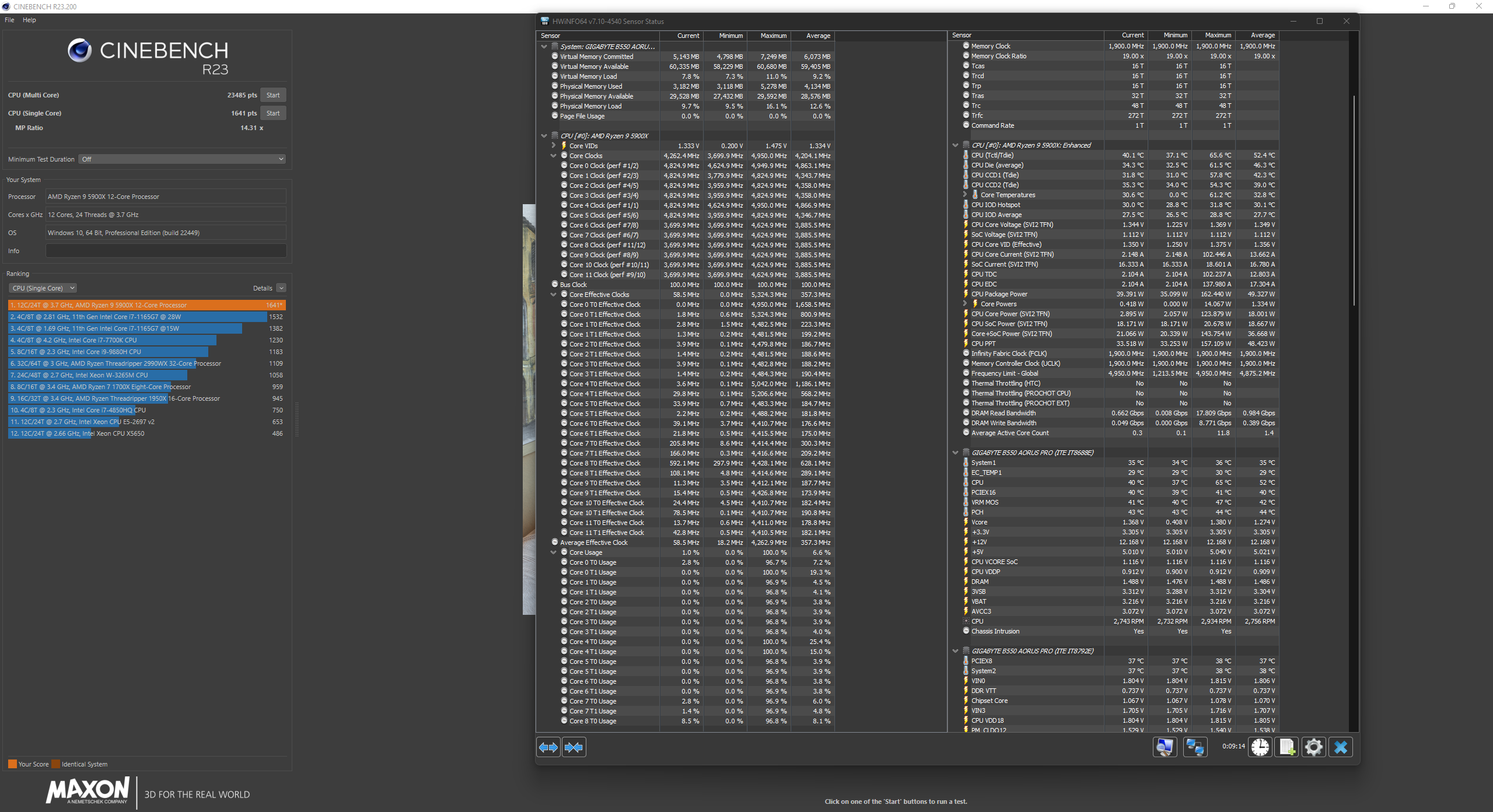Open HWiNFO sensor settings gear icon
Viewport: 1493px width, 812px height.
[1314, 747]
